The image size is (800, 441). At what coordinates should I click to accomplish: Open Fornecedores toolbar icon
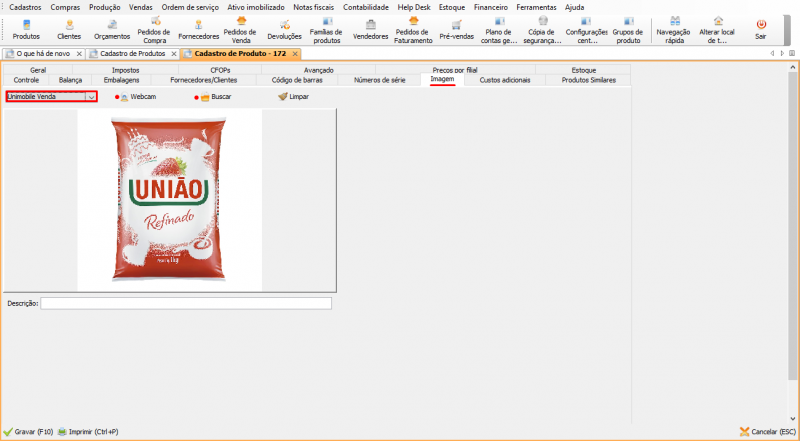click(x=198, y=30)
